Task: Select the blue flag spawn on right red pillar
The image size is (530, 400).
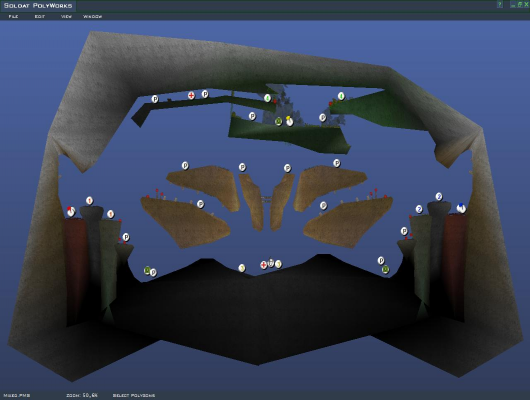Action: [461, 208]
